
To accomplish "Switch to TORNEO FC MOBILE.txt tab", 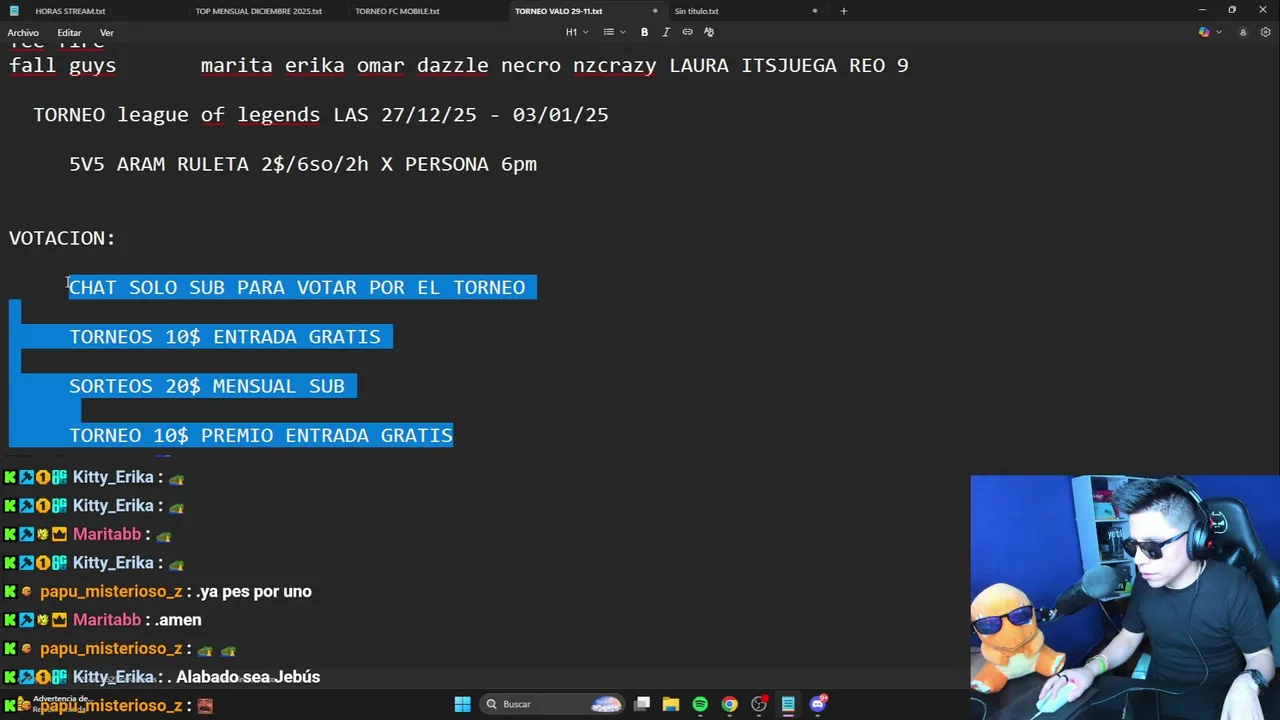I will pos(397,11).
